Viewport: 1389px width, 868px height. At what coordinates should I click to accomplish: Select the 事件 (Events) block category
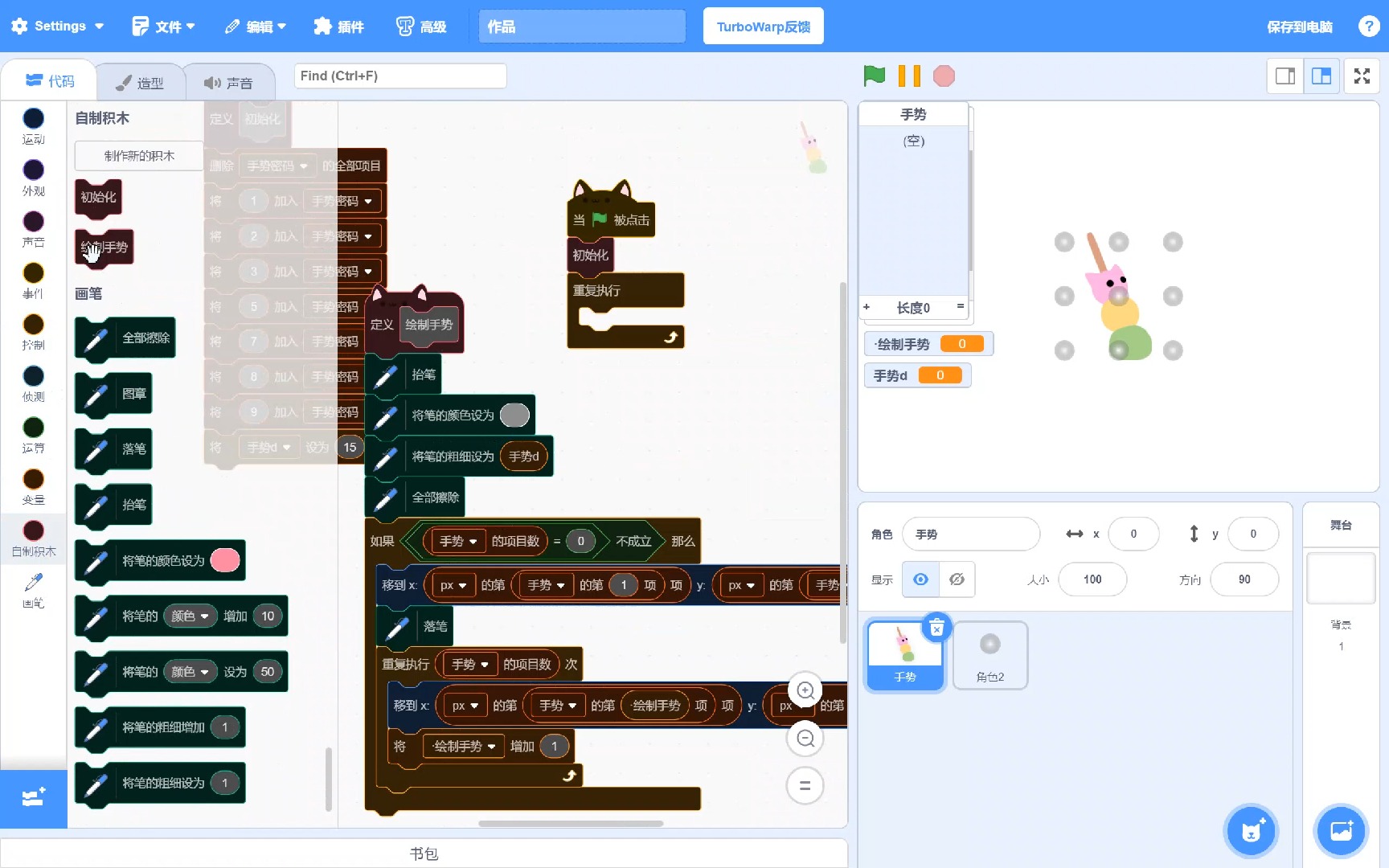click(x=33, y=281)
